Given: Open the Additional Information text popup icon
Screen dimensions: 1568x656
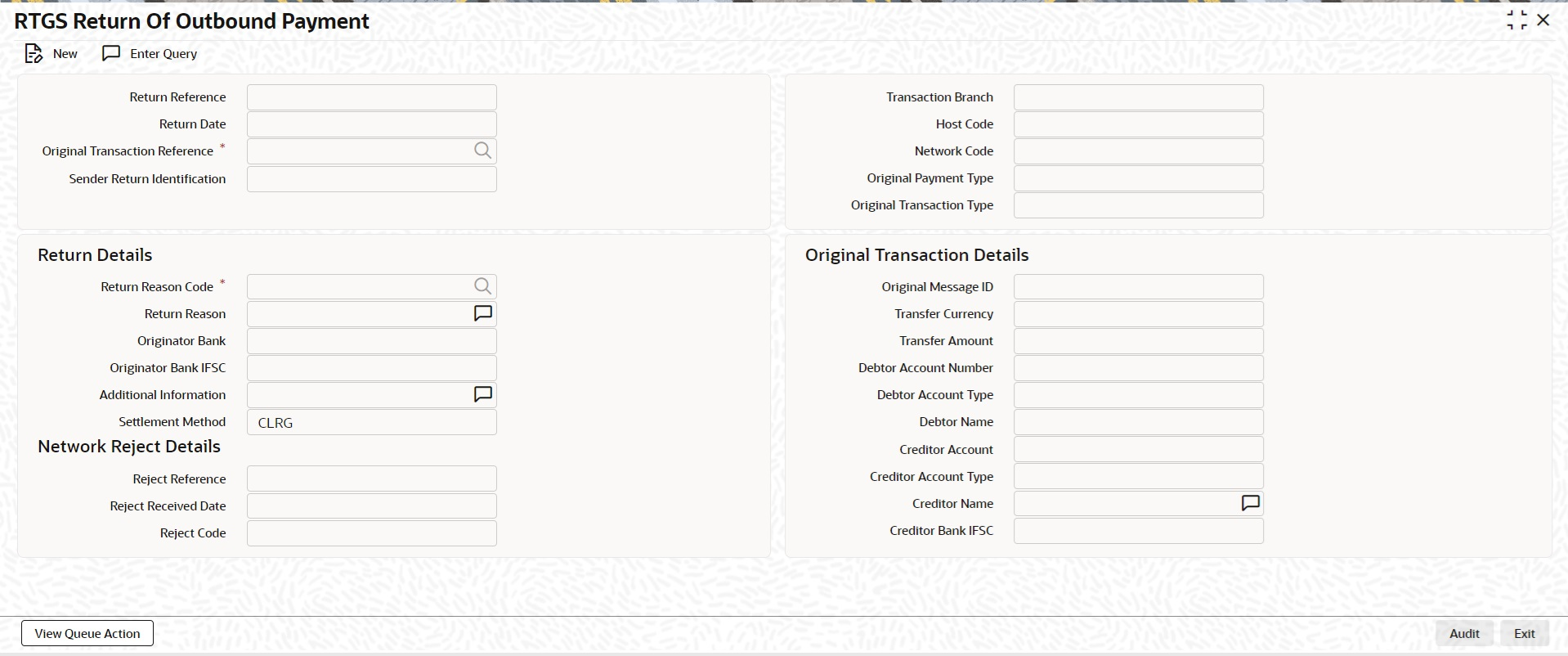Looking at the screenshot, I should [483, 394].
